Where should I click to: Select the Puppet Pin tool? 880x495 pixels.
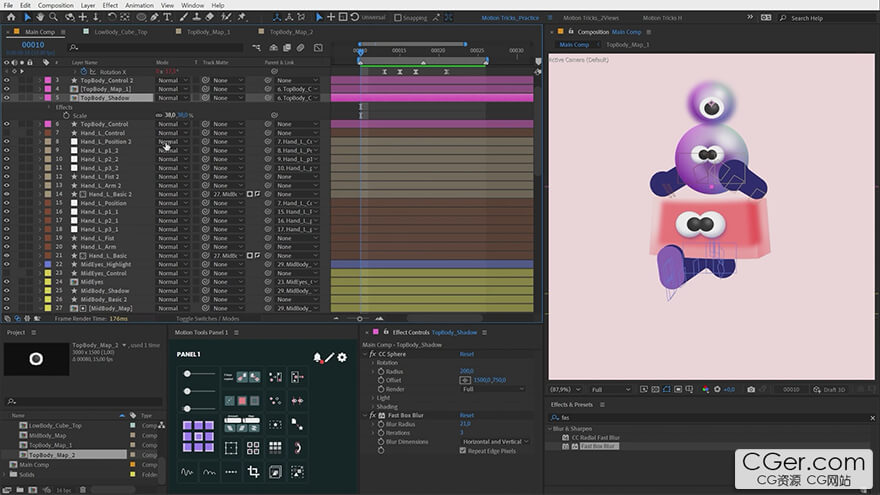click(x=242, y=17)
